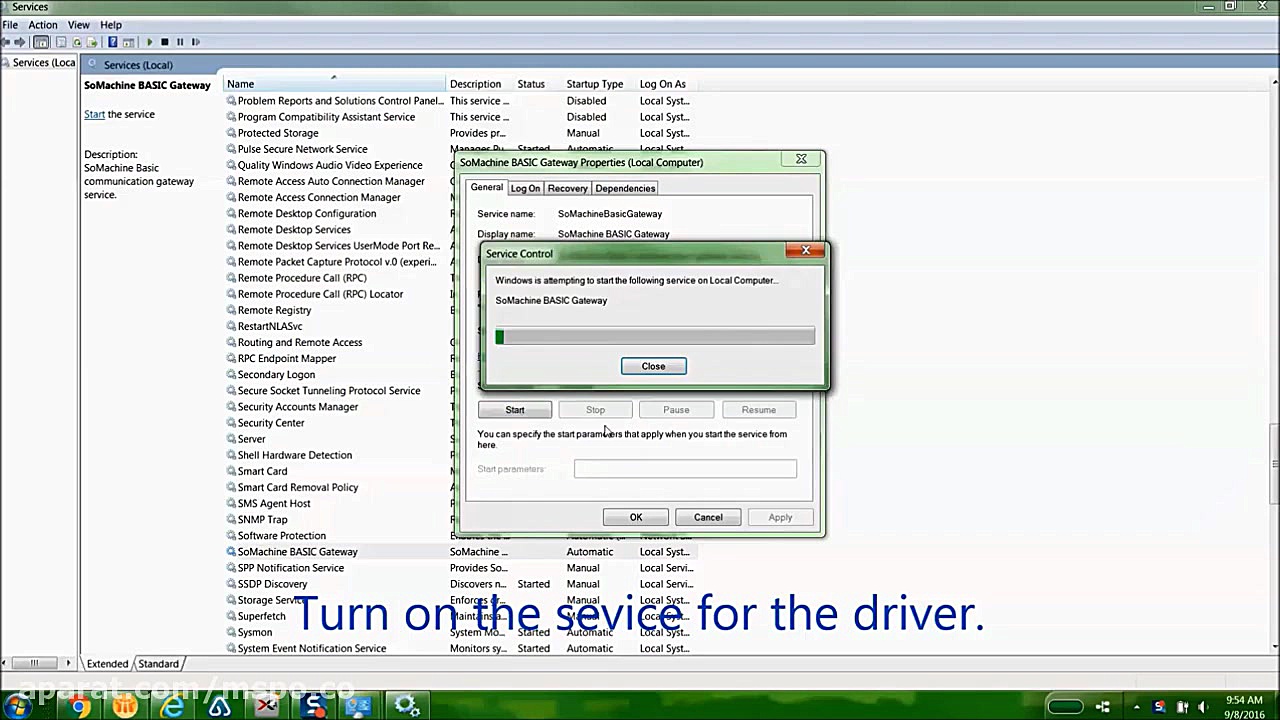Sort by the Status column header
This screenshot has width=1280, height=720.
point(538,84)
